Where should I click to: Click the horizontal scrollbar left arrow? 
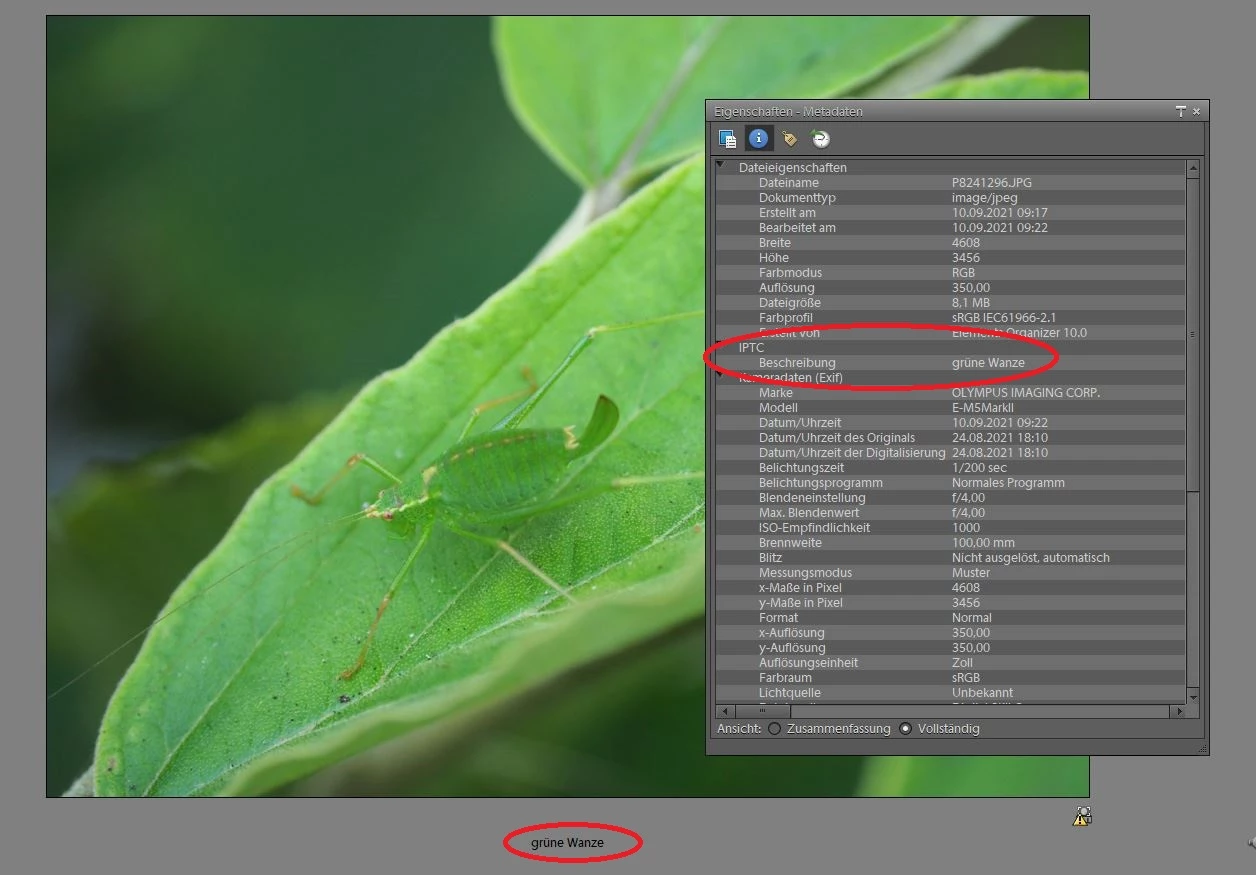click(x=723, y=711)
